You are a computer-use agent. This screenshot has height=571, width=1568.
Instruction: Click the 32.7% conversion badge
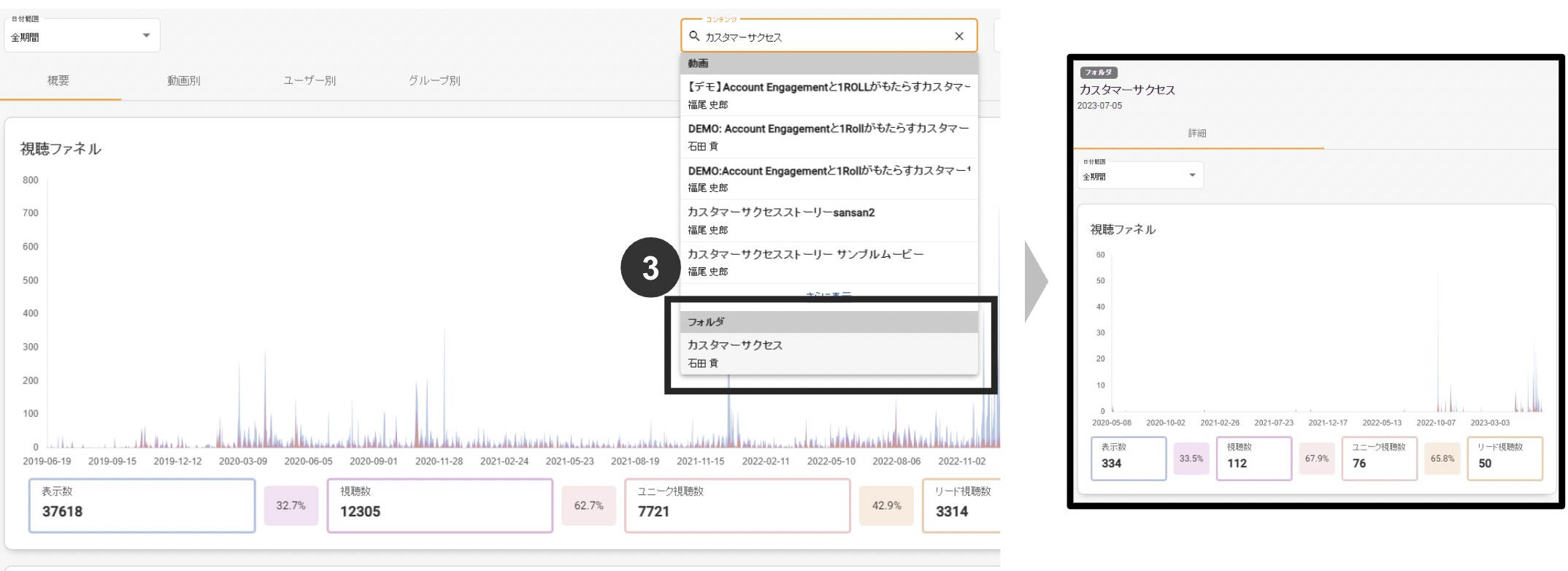tap(291, 505)
